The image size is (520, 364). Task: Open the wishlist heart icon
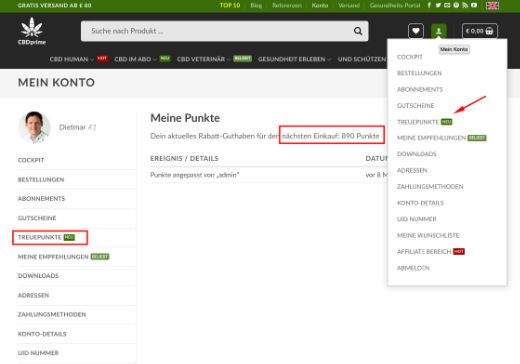(x=416, y=31)
